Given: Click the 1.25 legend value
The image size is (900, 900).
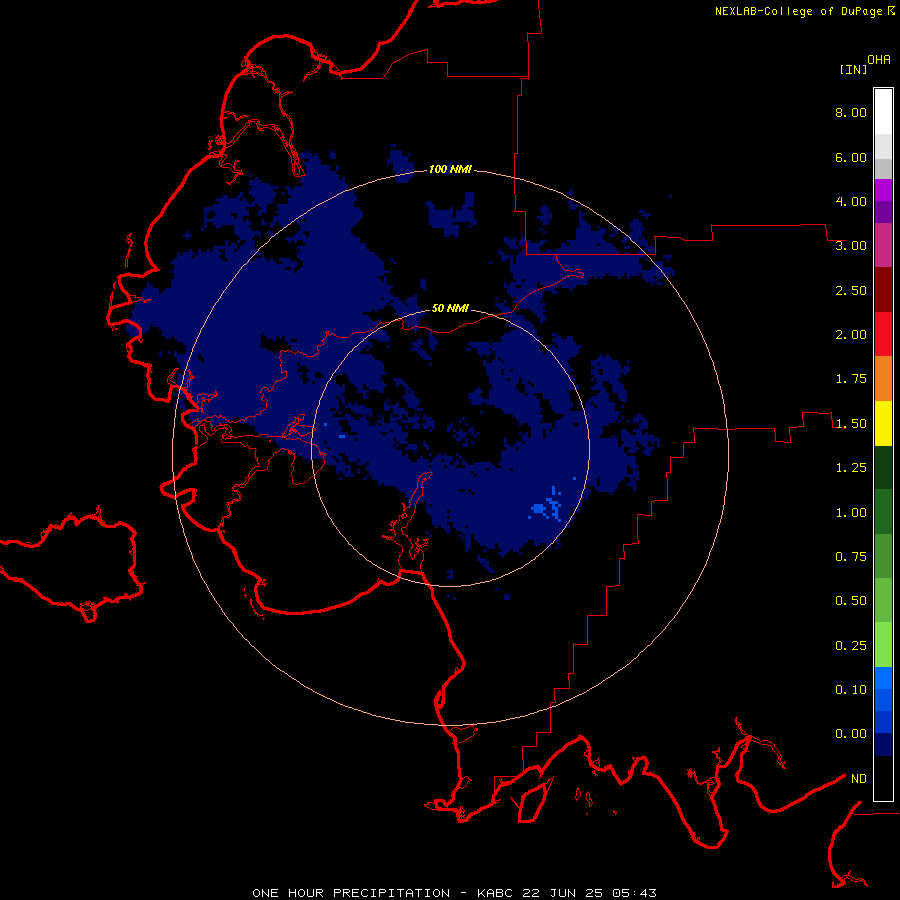Looking at the screenshot, I should [851, 468].
